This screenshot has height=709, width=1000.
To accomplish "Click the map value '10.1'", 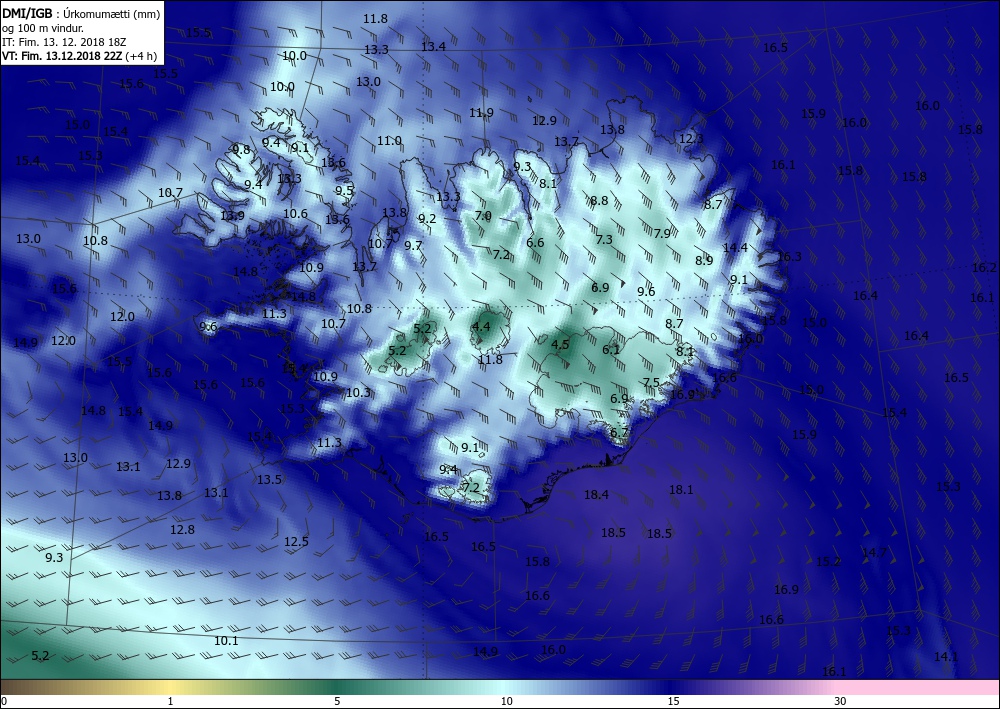I will click(x=226, y=641).
